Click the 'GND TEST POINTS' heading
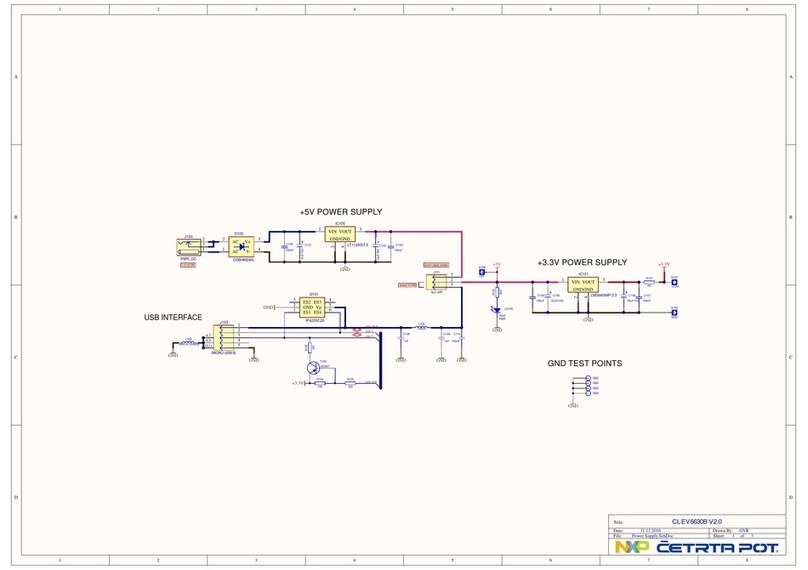 (585, 363)
